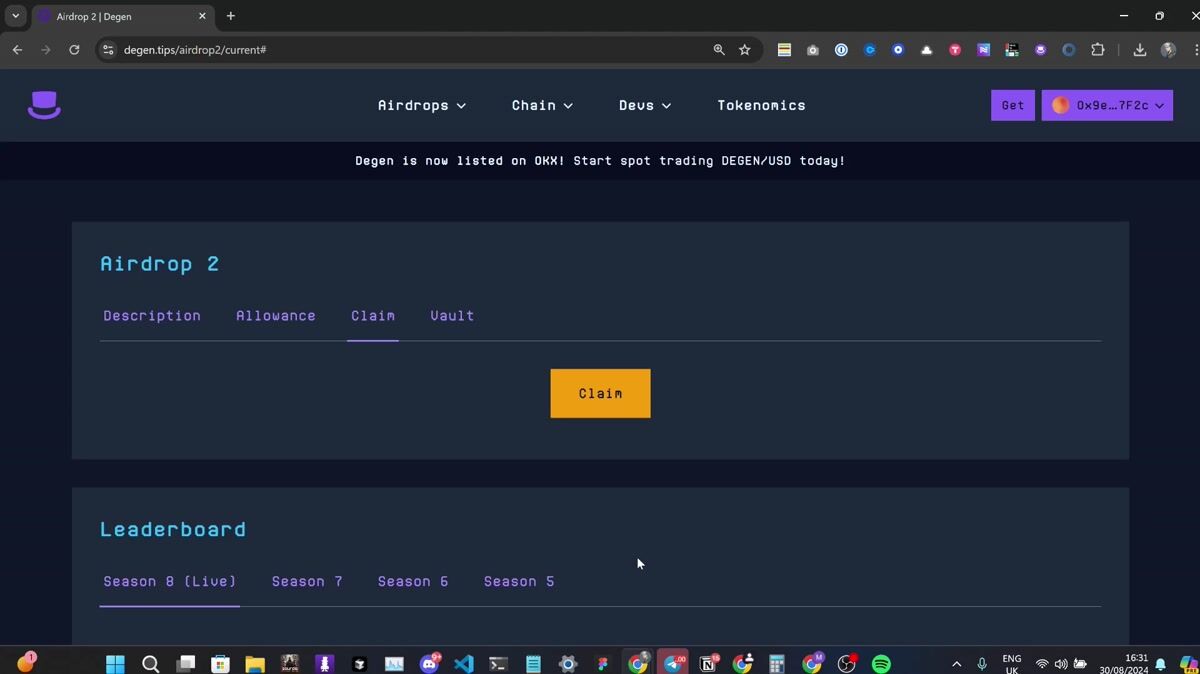This screenshot has height=674, width=1200.
Task: View Season 7 leaderboard
Action: click(307, 582)
